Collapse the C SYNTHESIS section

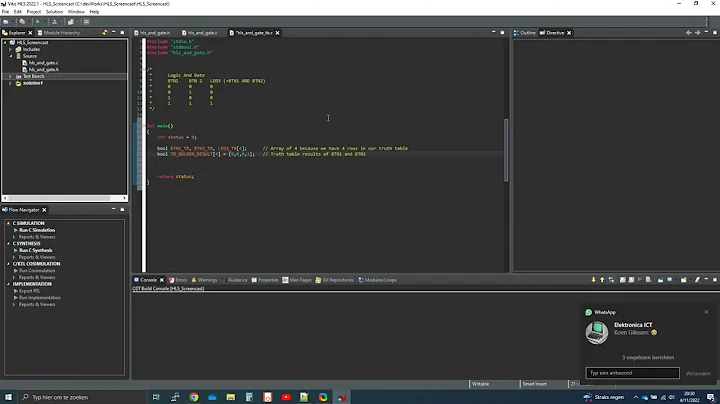[x=8, y=244]
